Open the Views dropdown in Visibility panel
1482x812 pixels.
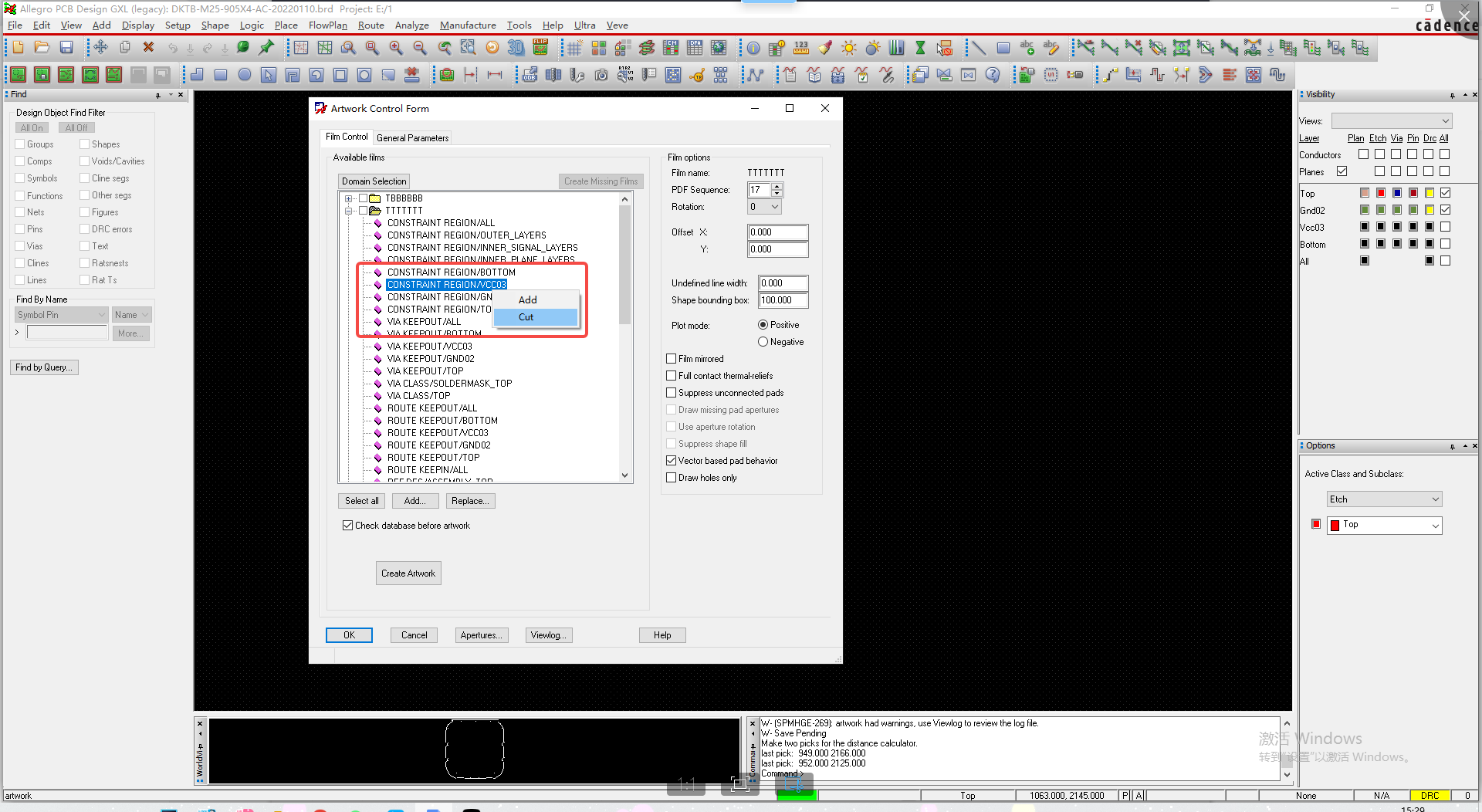pos(1392,121)
